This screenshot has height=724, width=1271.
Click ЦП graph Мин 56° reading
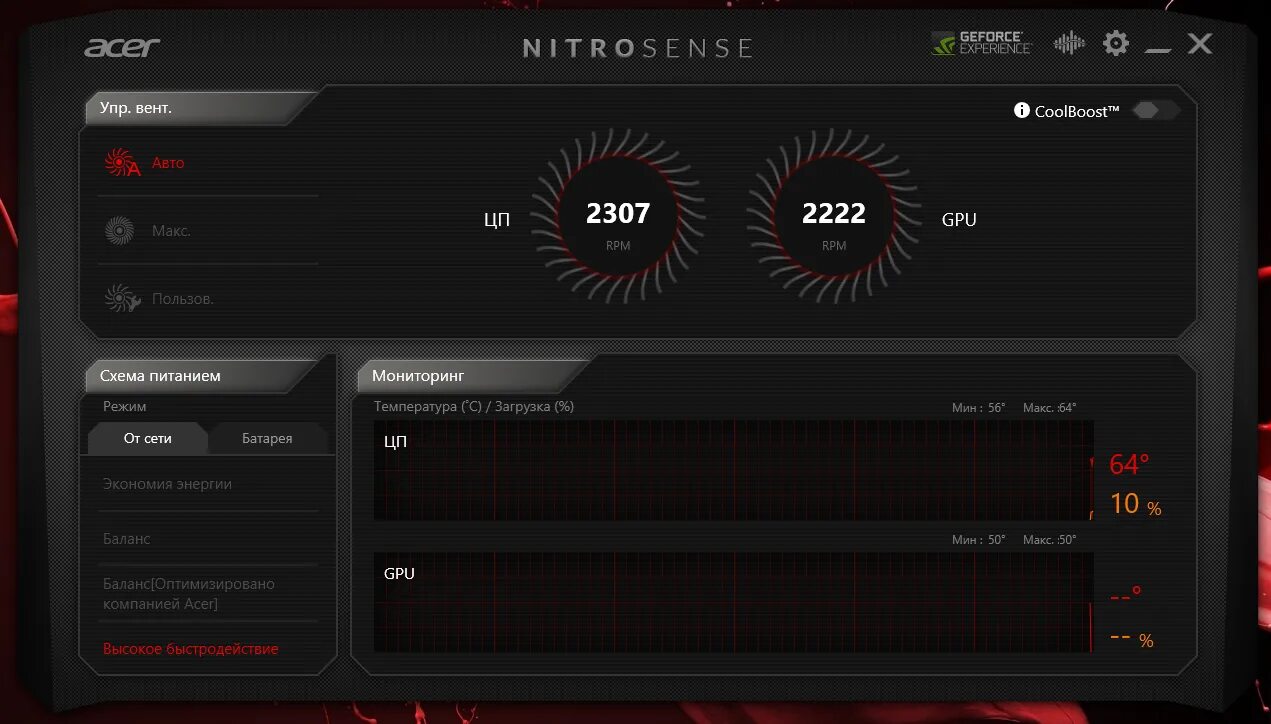(979, 408)
